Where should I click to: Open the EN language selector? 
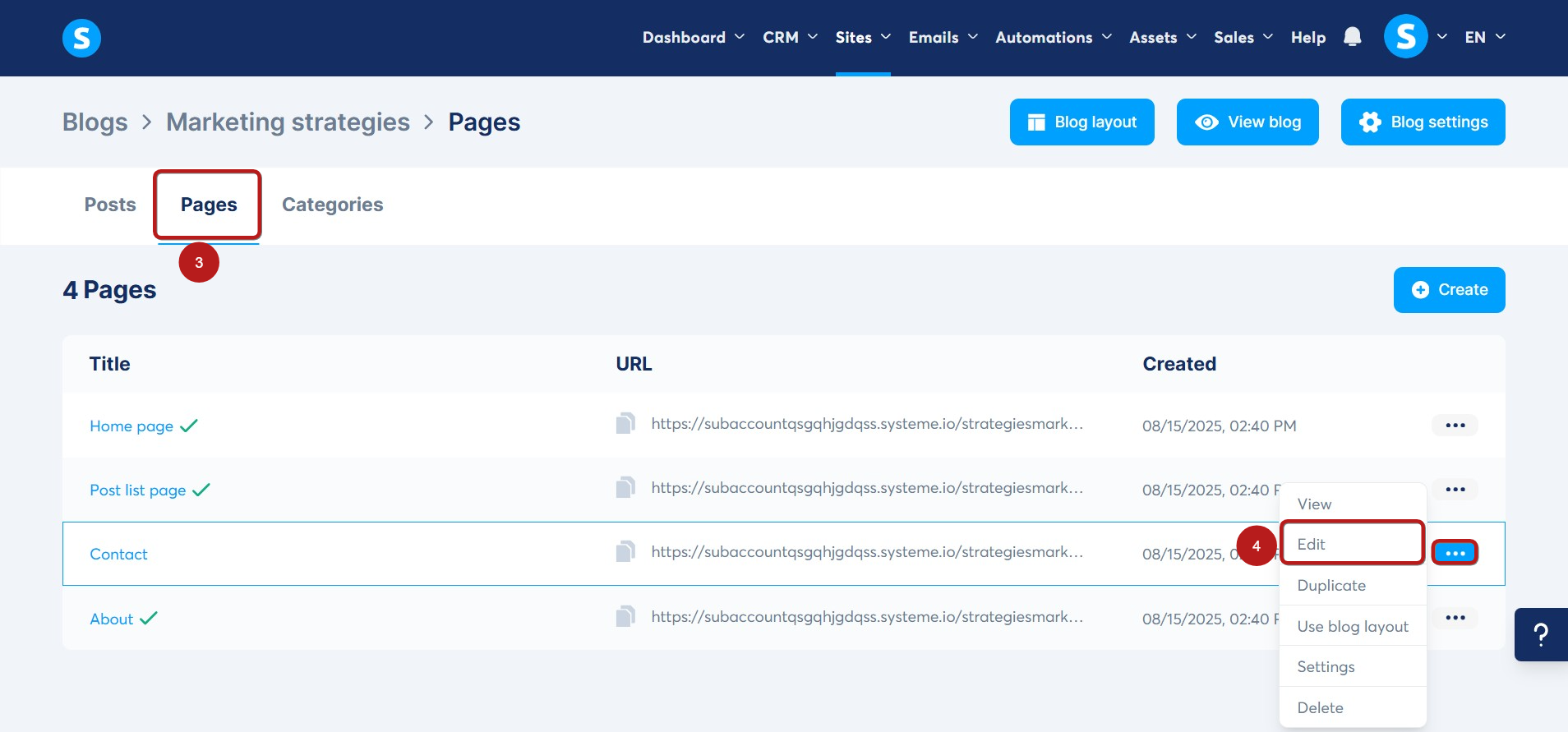[x=1485, y=37]
